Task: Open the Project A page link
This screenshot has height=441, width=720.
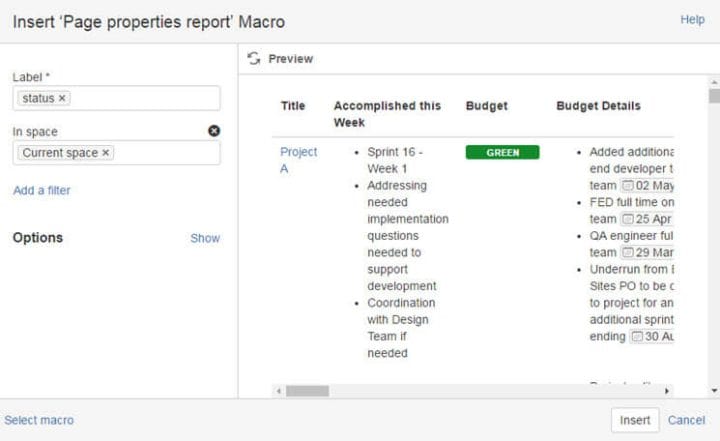Action: coord(298,160)
